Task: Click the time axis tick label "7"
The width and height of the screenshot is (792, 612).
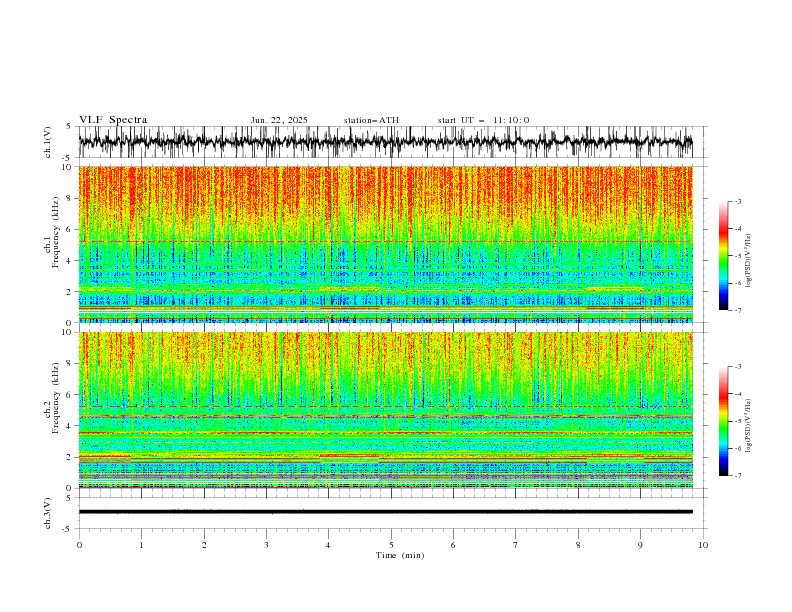Action: [x=516, y=545]
